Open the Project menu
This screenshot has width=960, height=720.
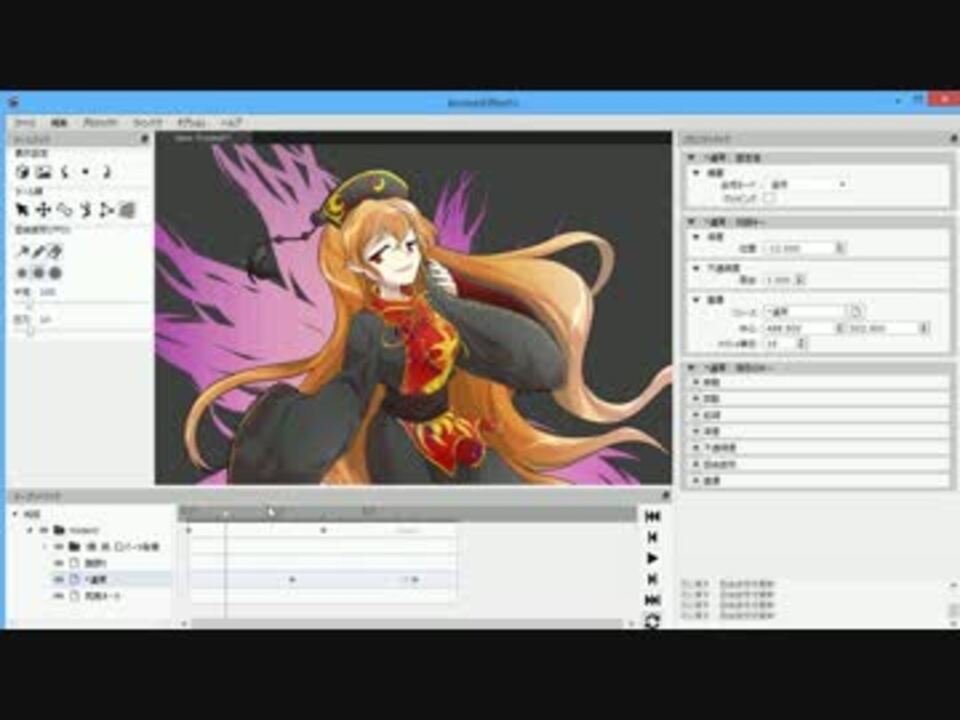coord(100,122)
